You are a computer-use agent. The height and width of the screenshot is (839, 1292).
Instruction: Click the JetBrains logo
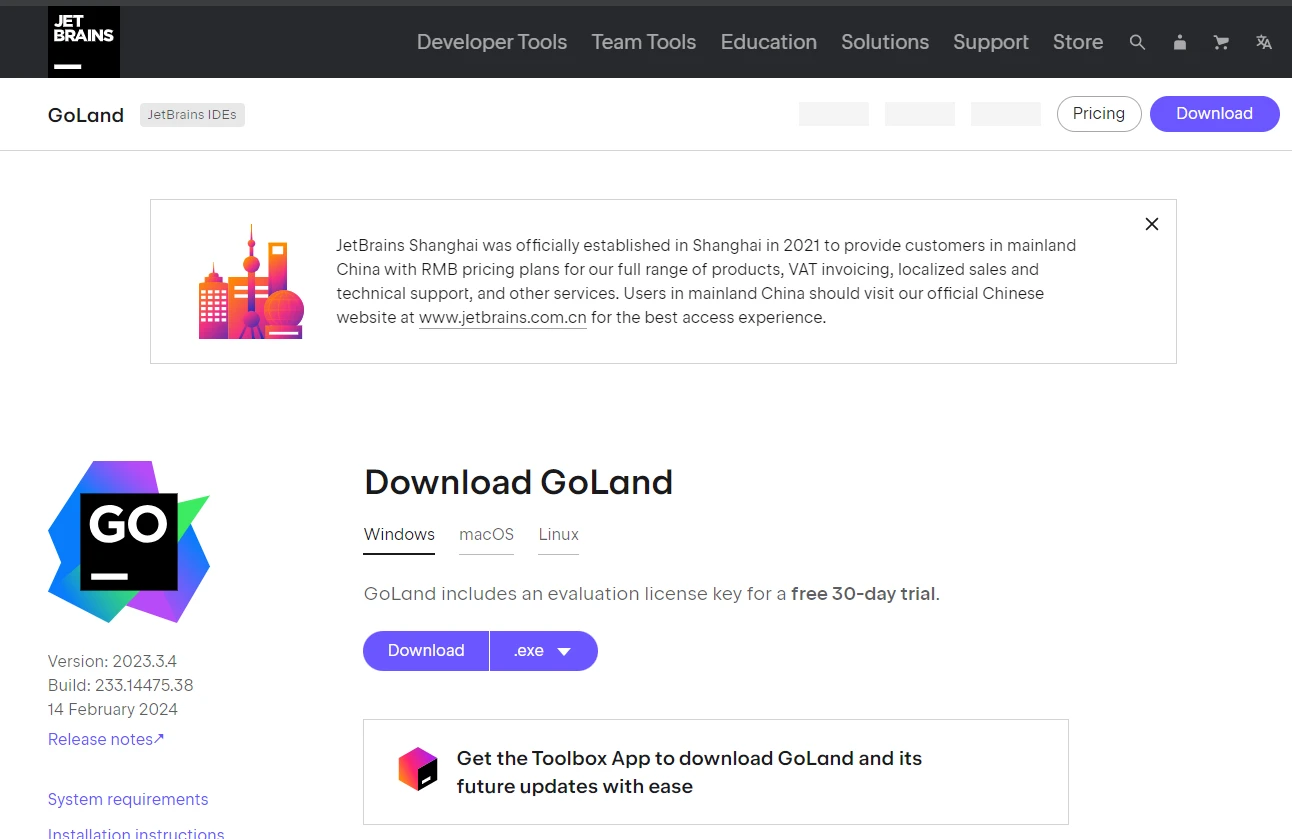(x=84, y=42)
